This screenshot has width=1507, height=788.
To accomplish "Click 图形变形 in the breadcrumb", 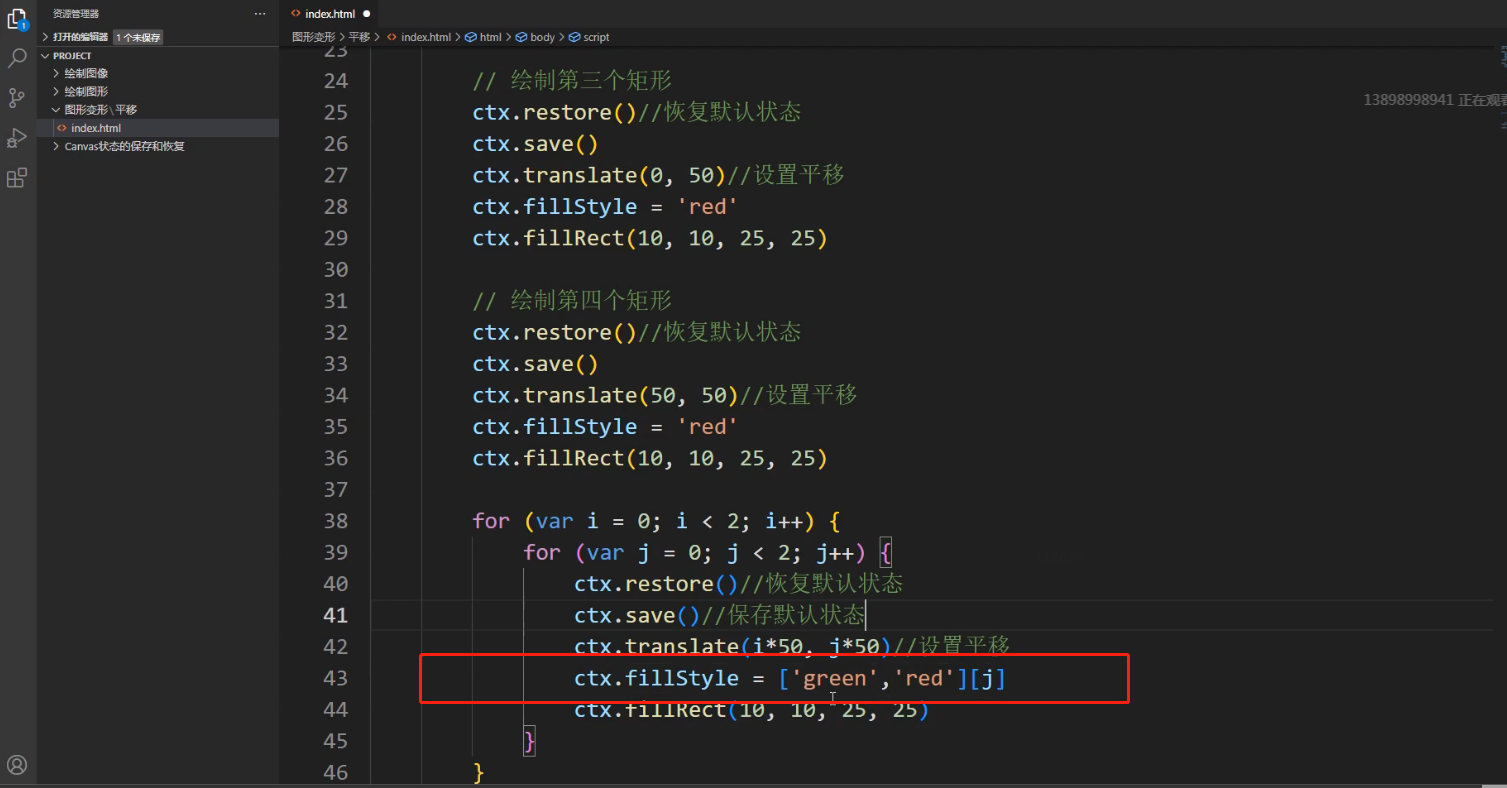I will tap(314, 37).
